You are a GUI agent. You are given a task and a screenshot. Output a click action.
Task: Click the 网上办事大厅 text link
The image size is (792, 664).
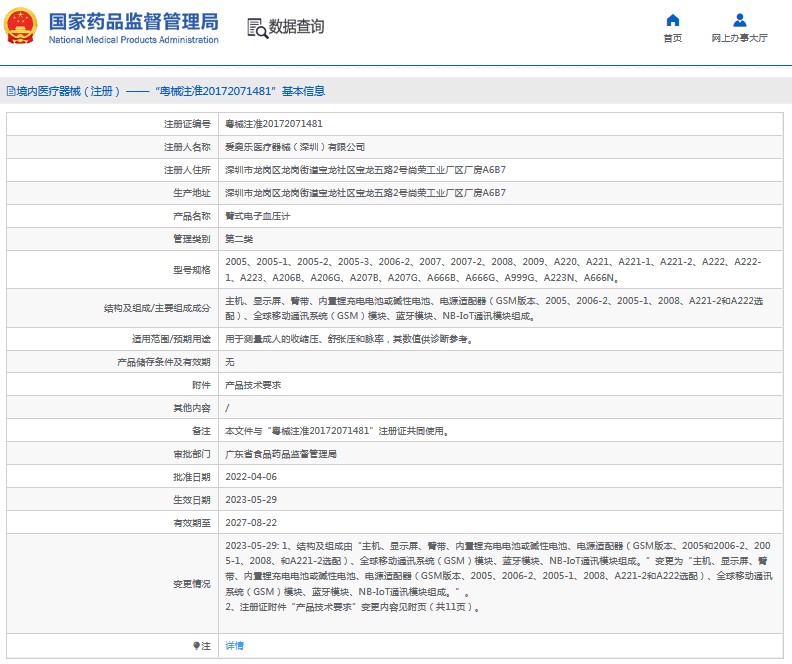pos(739,38)
